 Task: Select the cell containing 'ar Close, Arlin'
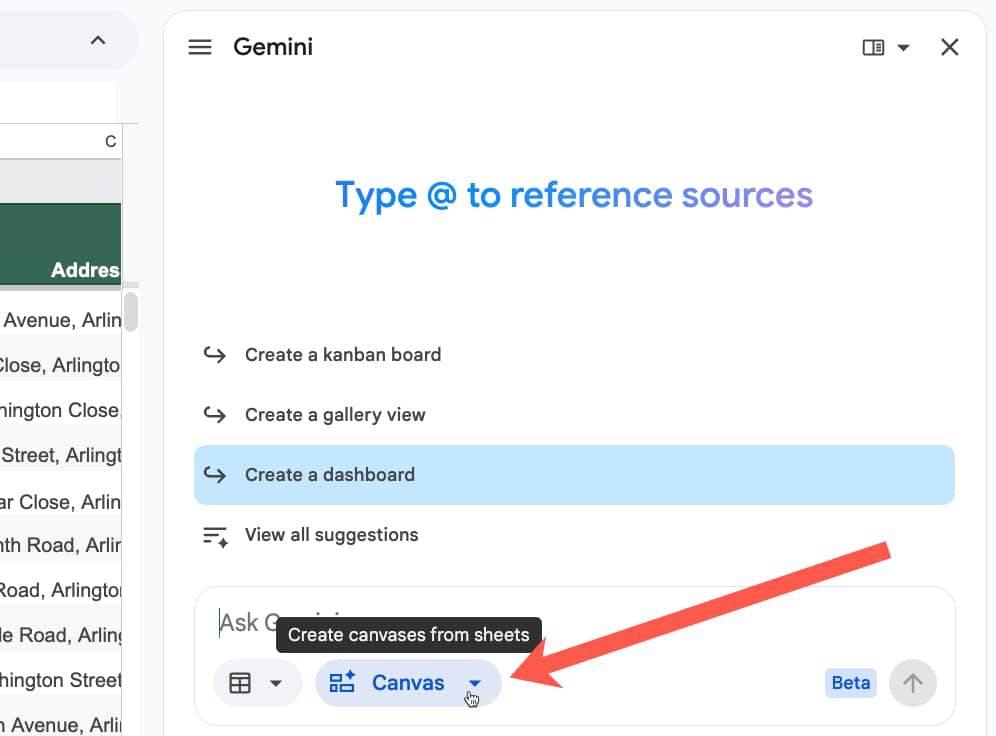60,502
